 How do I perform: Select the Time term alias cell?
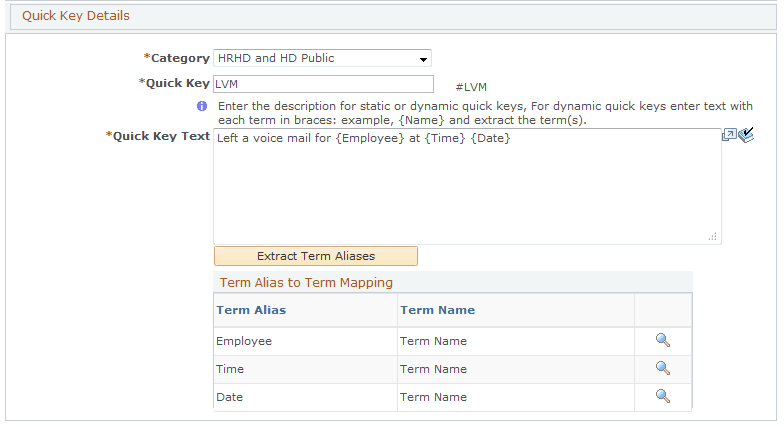(x=306, y=369)
